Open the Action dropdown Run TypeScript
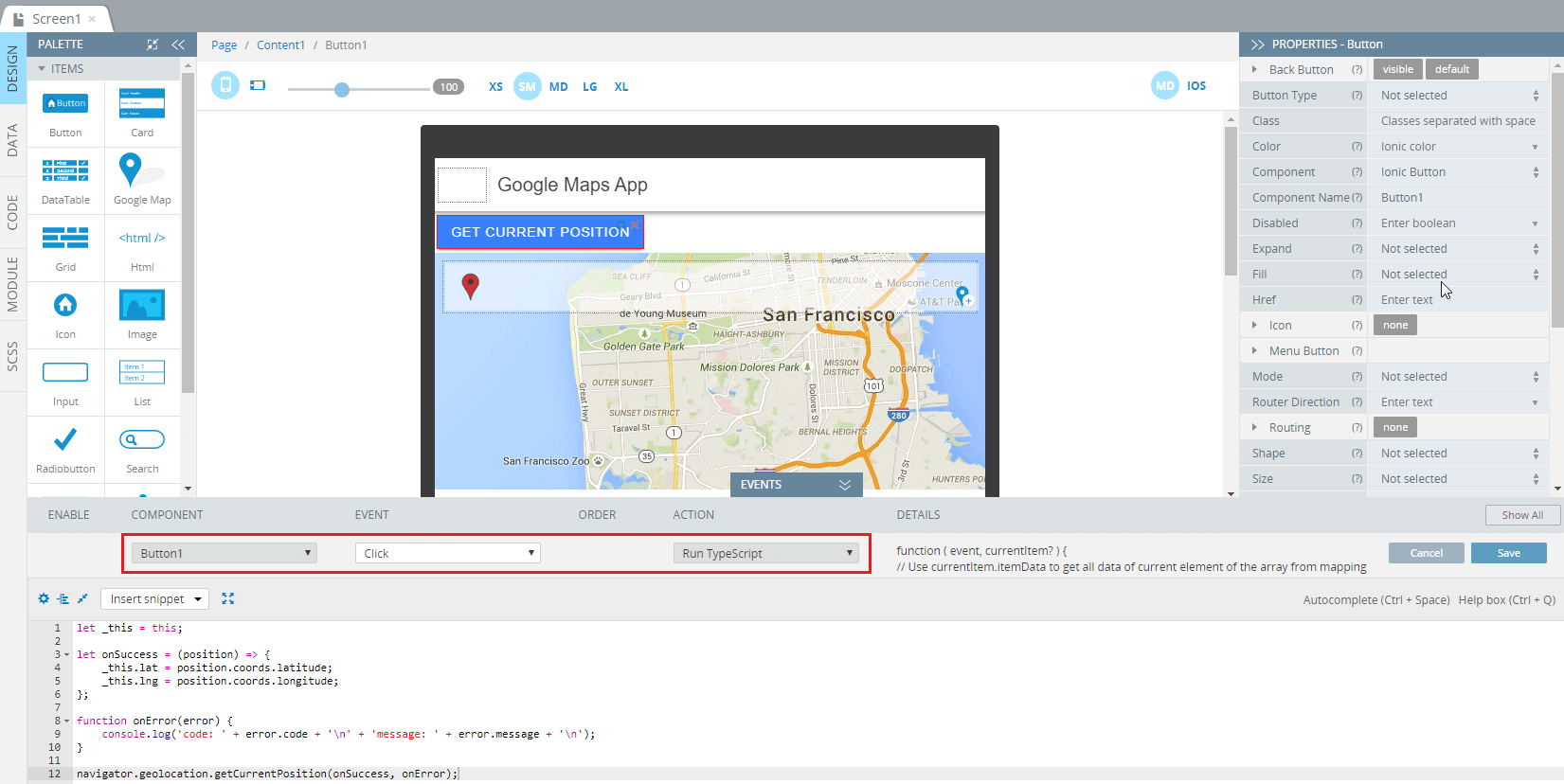Screen dimensions: 1564x784 pos(765,553)
